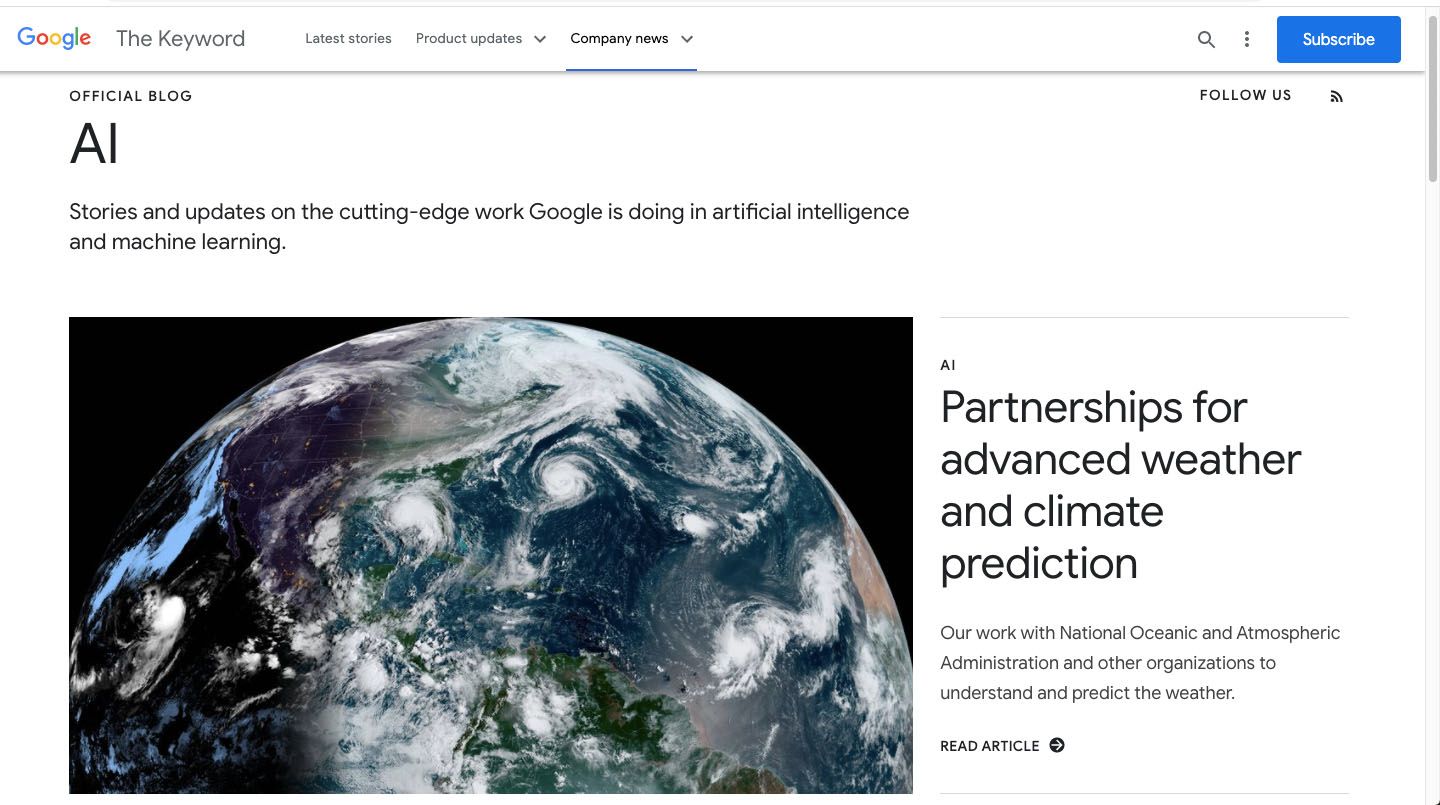Open the three-dot more options menu
This screenshot has width=1440, height=805.
[1246, 39]
